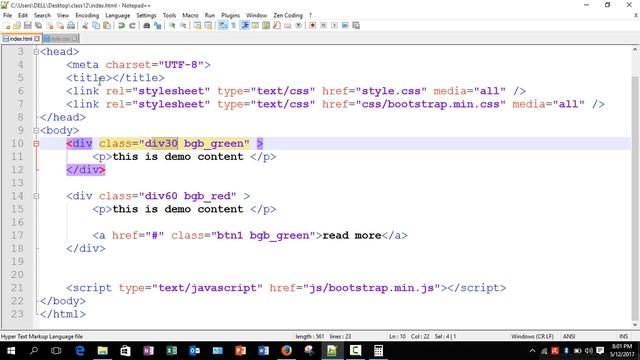The width and height of the screenshot is (640, 360).
Task: Open the Zen Coding menu
Action: [288, 15]
